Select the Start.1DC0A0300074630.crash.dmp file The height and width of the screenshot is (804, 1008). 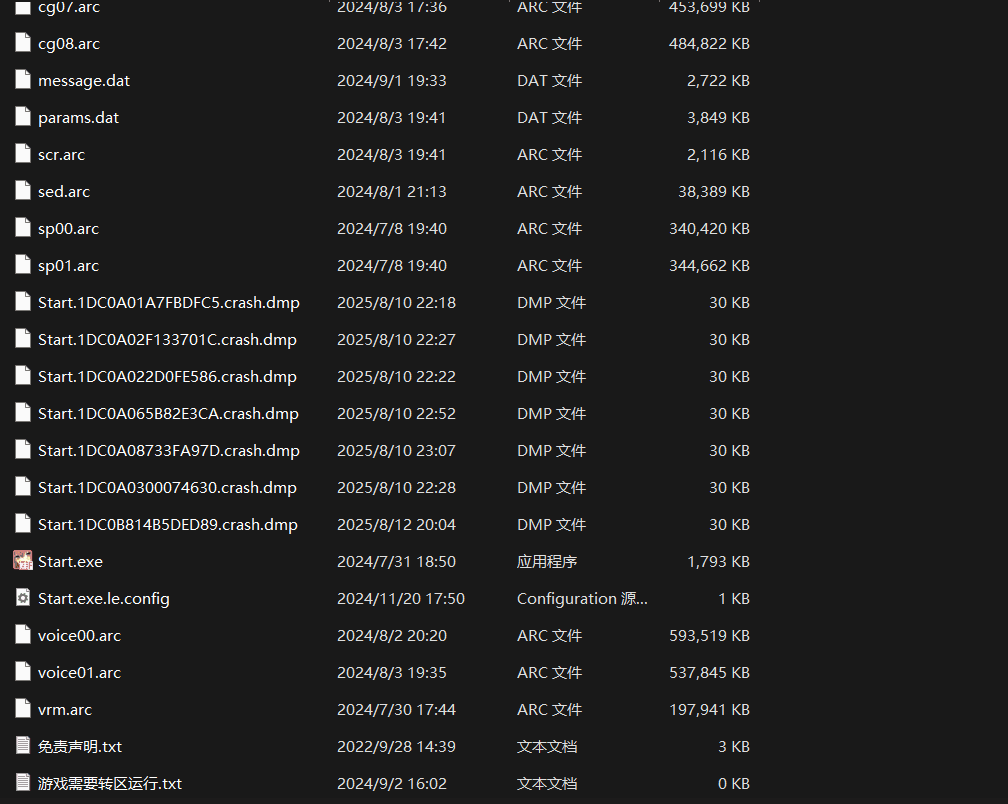[x=167, y=487]
